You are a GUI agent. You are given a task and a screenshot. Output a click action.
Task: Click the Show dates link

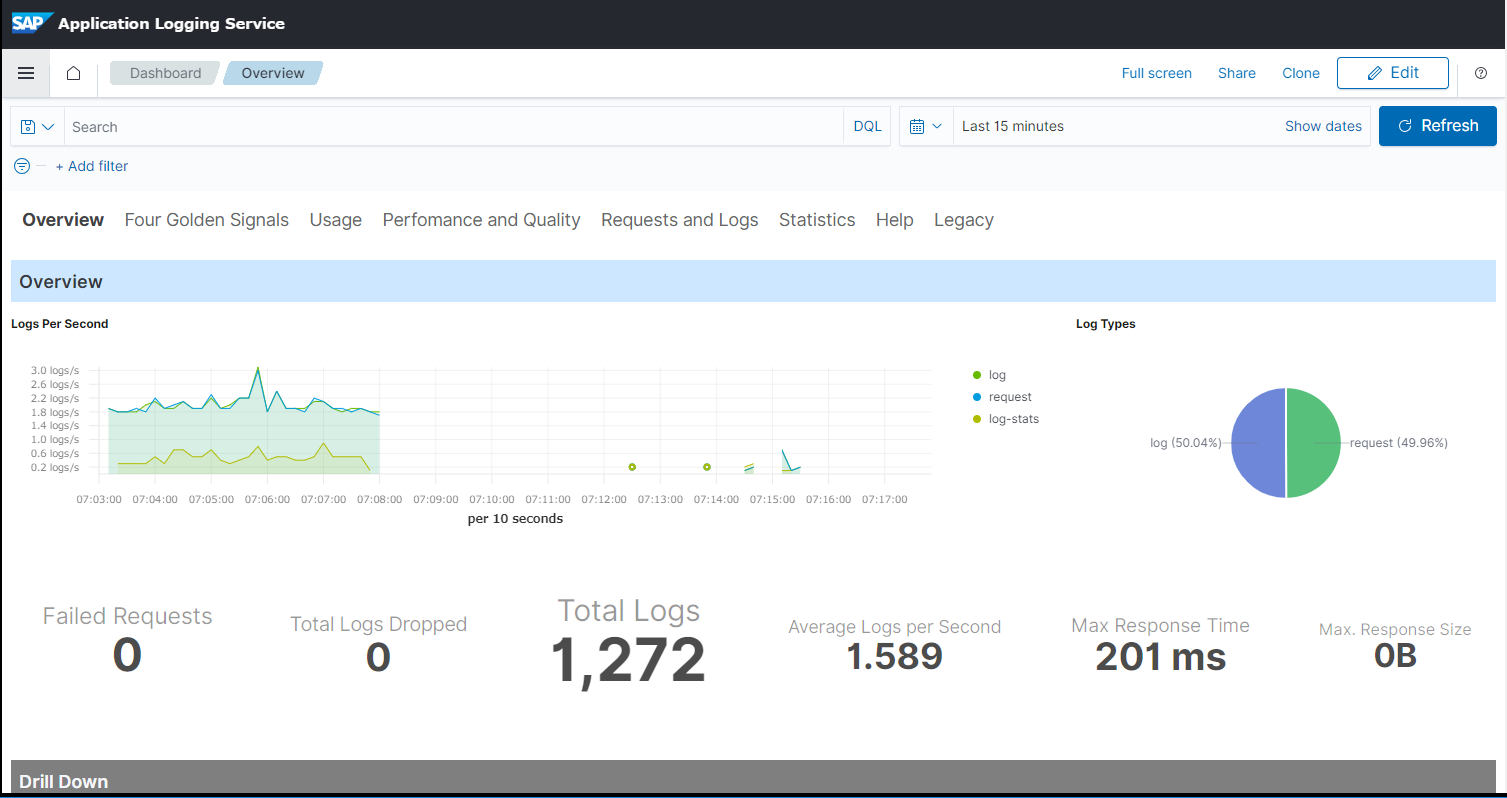pos(1323,127)
